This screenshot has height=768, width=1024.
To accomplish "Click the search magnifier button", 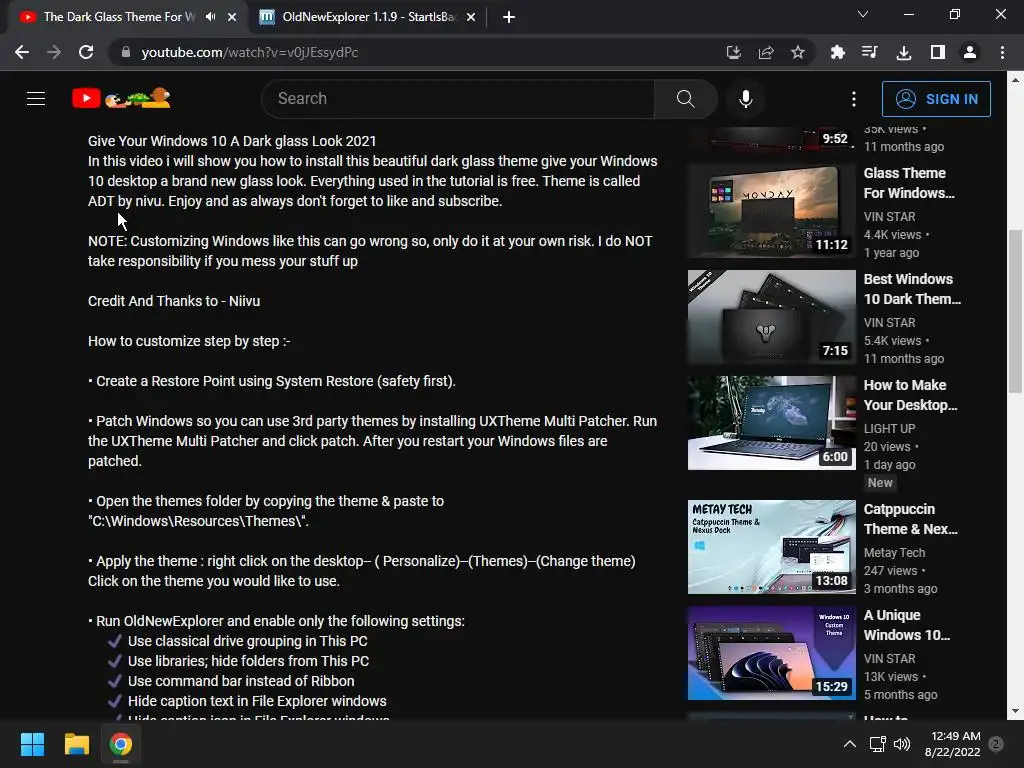I will click(x=685, y=99).
